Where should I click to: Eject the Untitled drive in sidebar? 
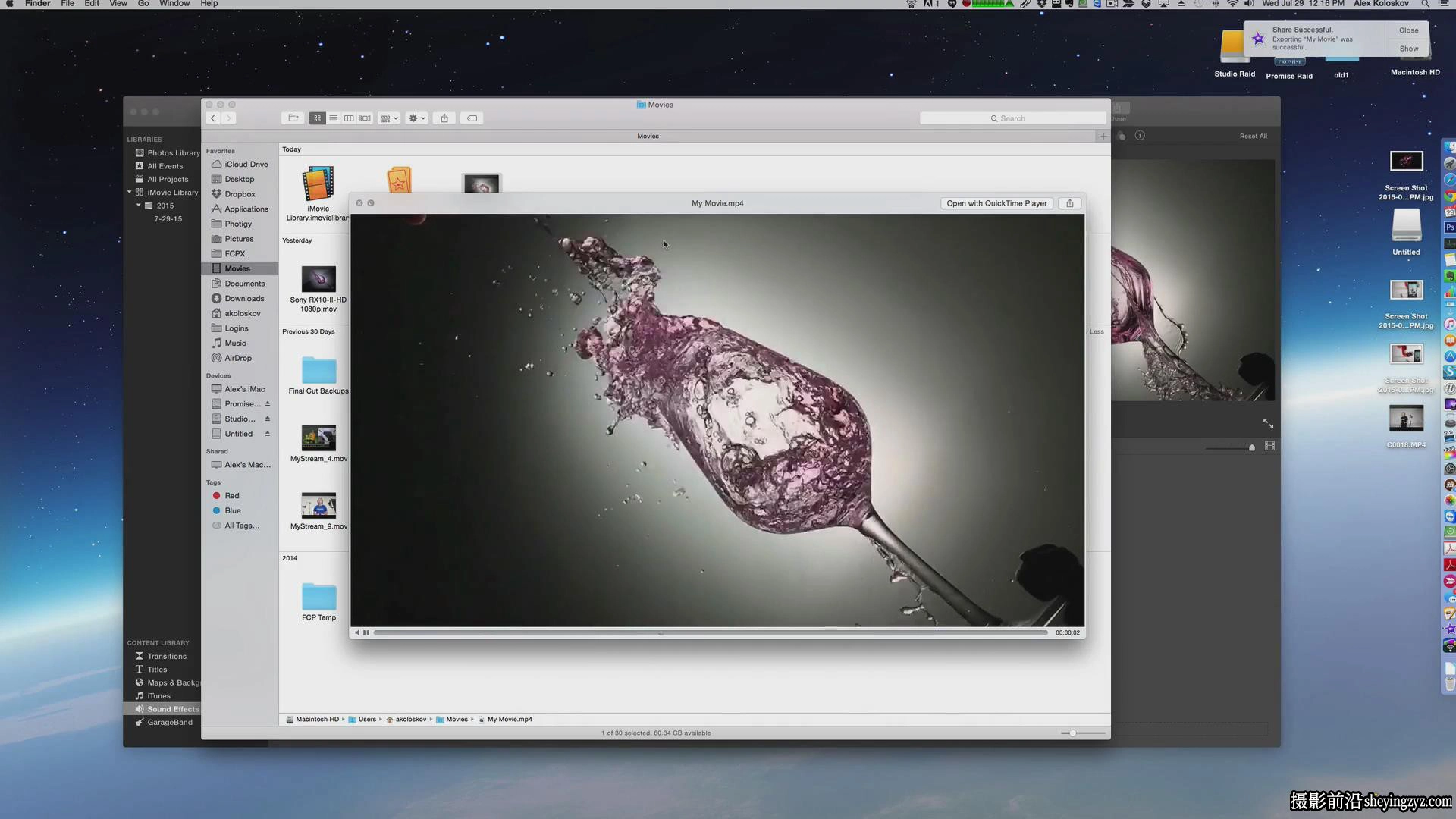pos(267,434)
